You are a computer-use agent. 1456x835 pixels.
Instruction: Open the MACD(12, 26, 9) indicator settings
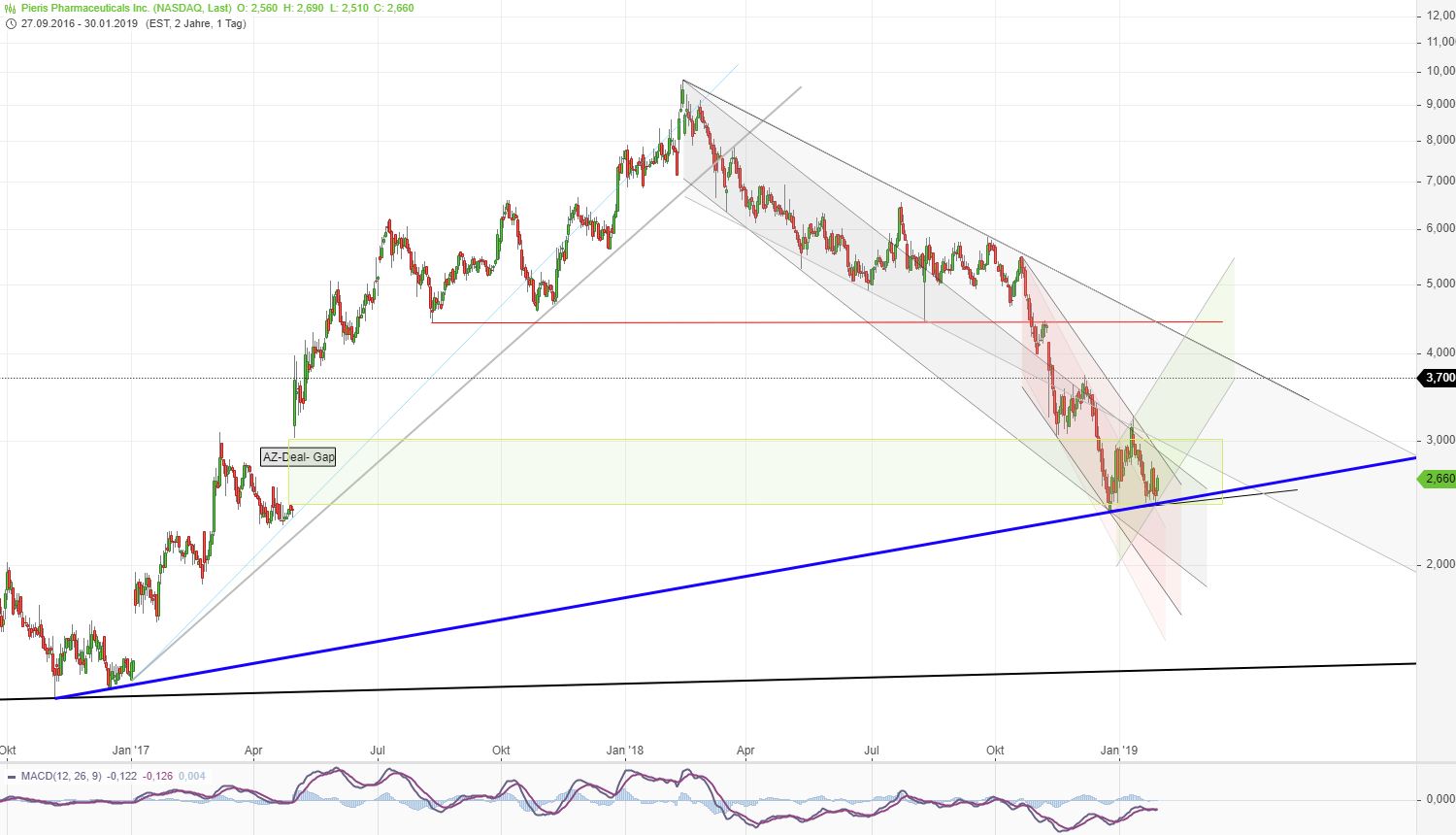60,777
